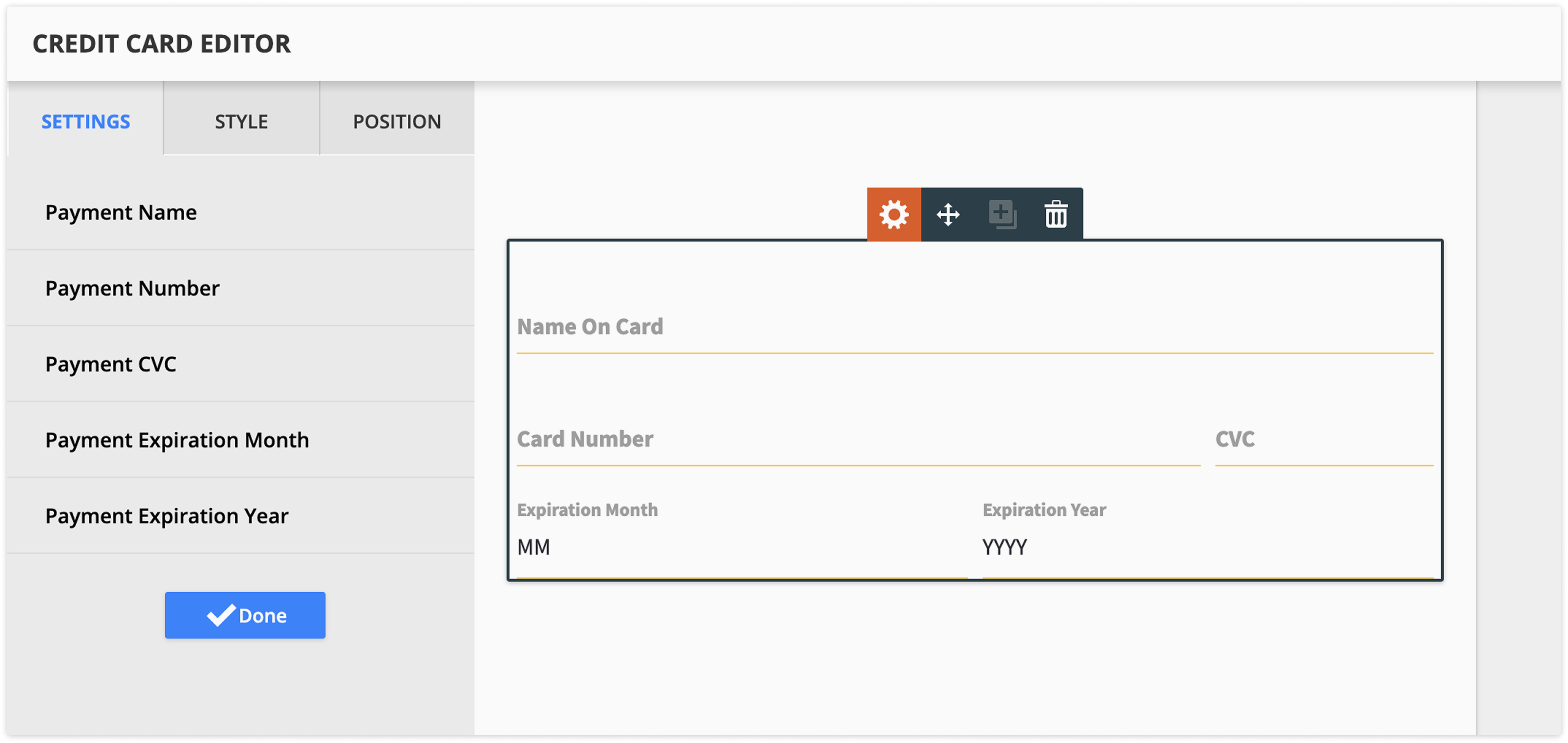This screenshot has width=1568, height=743.
Task: Open the Style tab
Action: pyautogui.click(x=241, y=122)
